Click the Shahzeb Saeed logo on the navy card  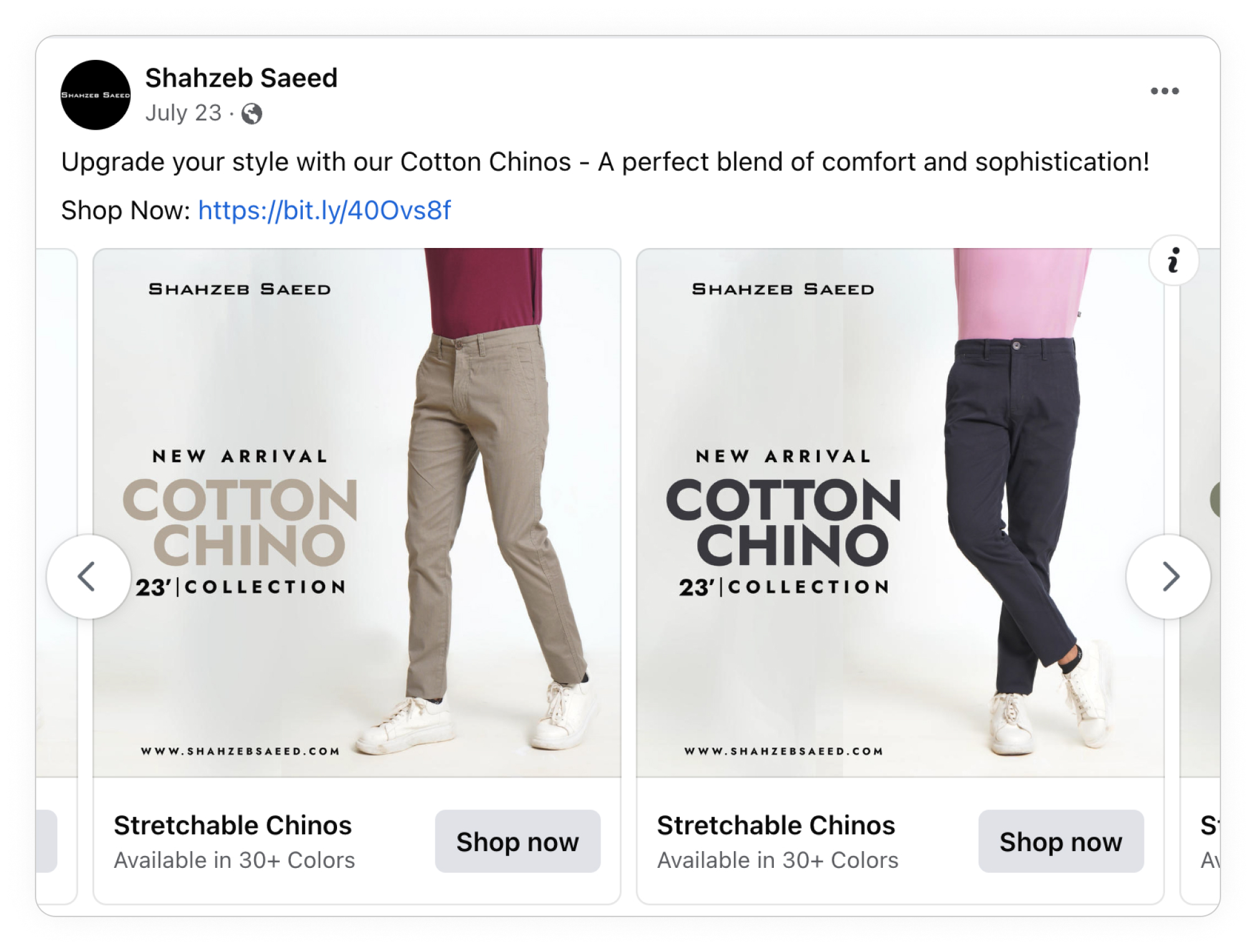[x=783, y=288]
